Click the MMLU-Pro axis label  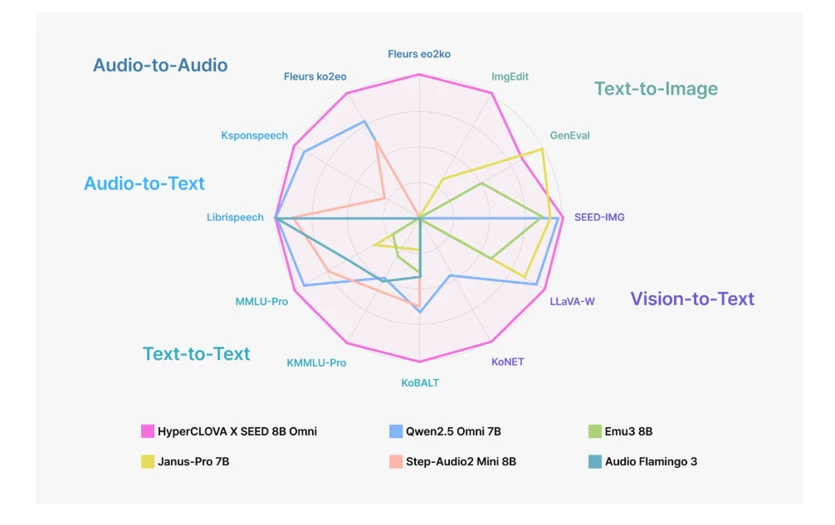coord(261,302)
